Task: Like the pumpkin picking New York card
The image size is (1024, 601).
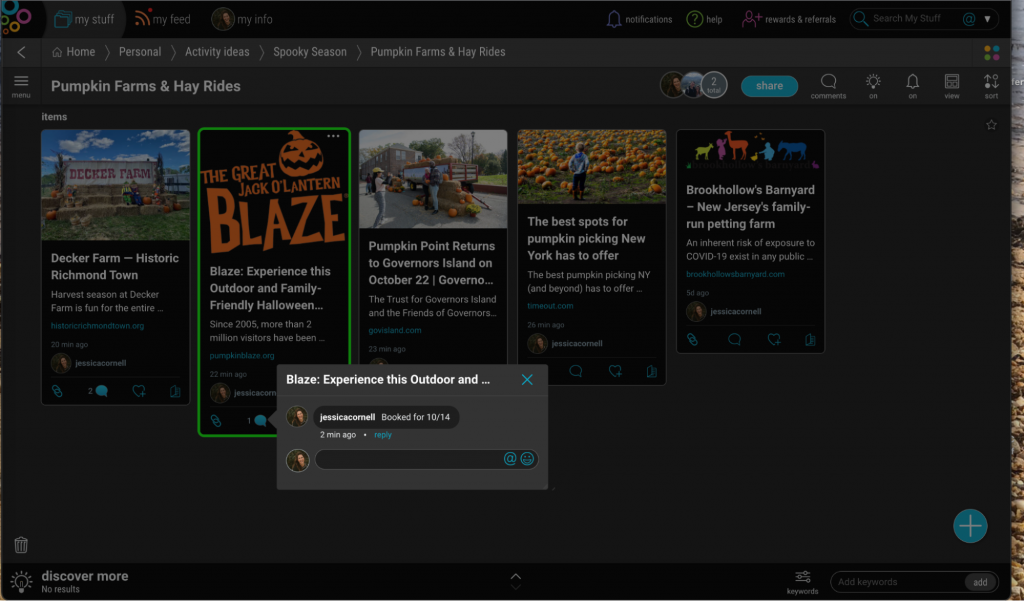Action: [x=615, y=371]
